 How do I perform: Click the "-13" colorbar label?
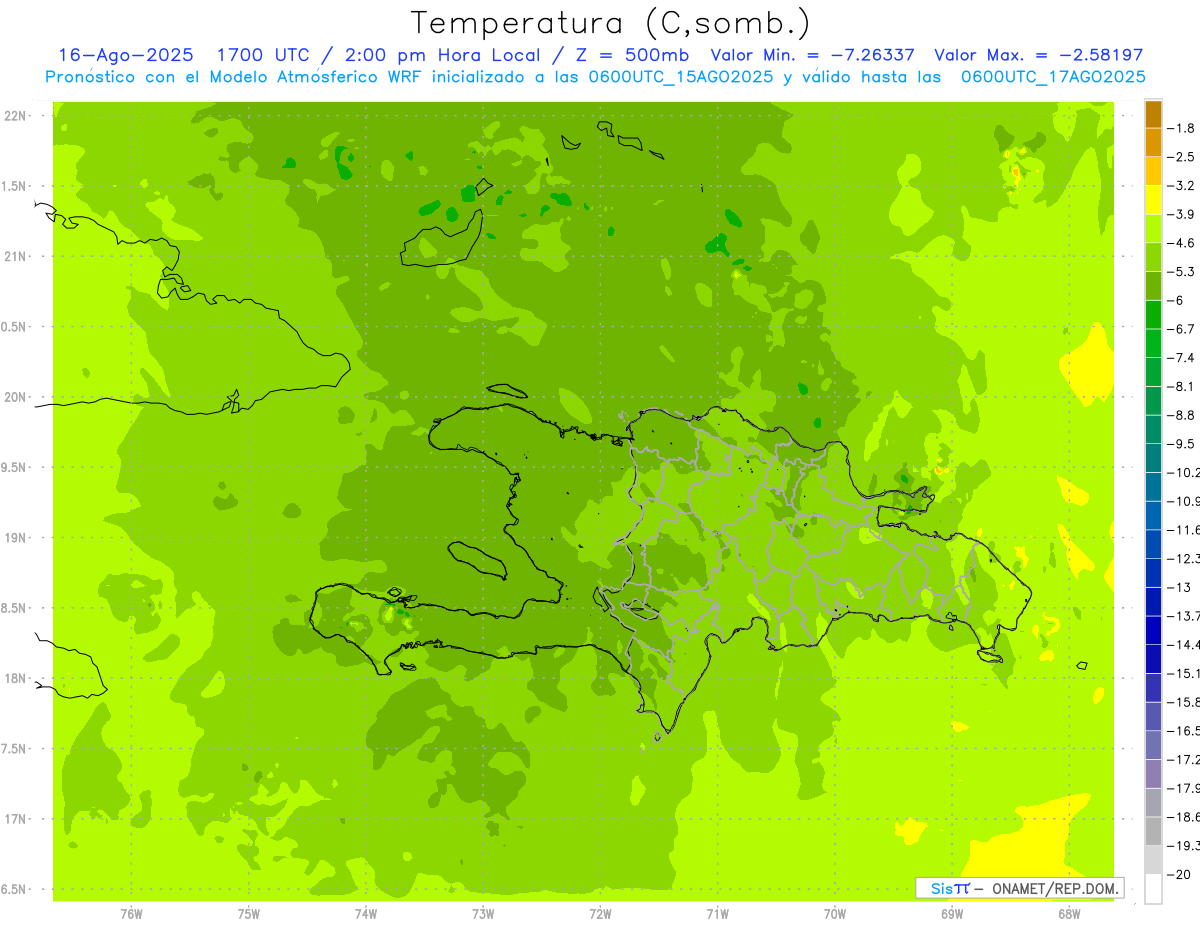(1180, 587)
